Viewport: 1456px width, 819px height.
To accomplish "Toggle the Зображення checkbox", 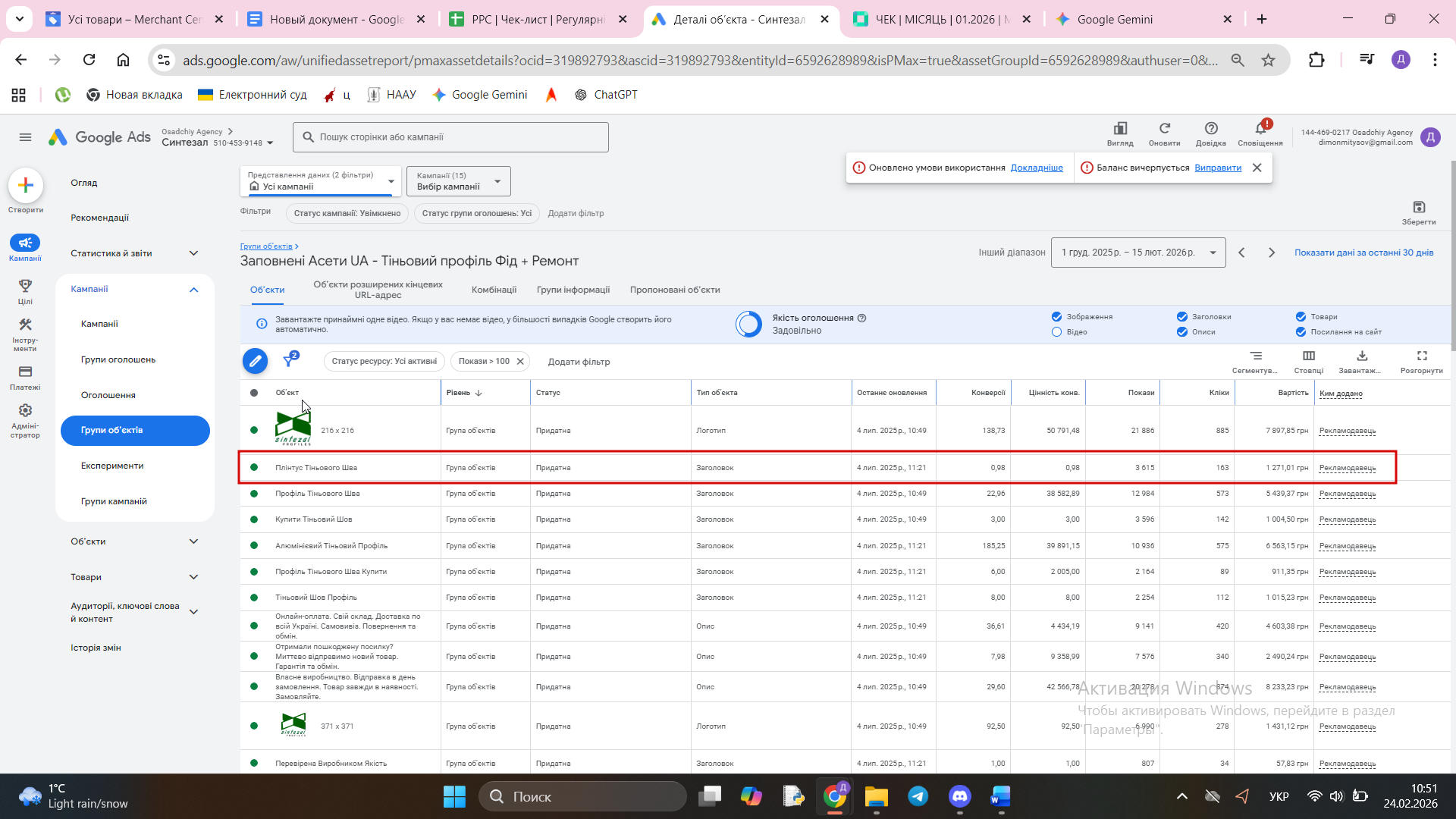I will 1056,317.
